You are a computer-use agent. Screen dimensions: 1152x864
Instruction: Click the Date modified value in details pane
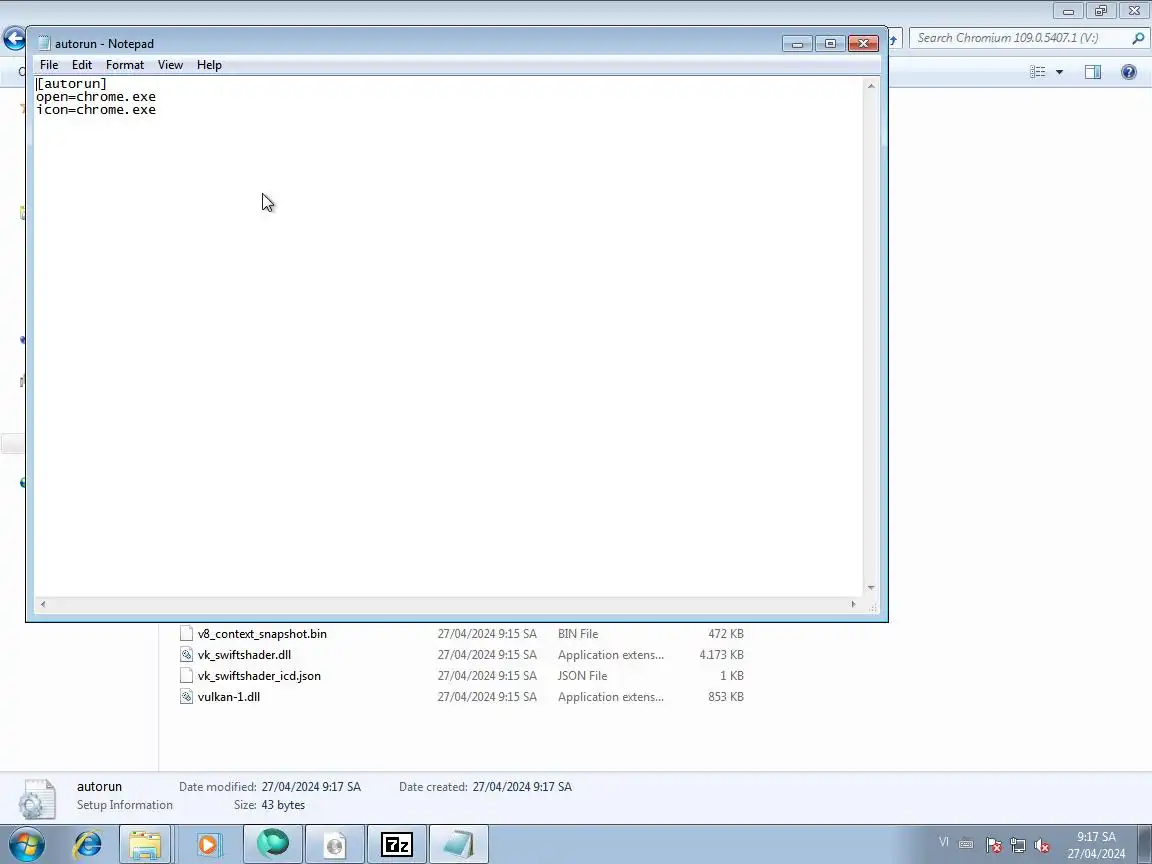coord(311,787)
